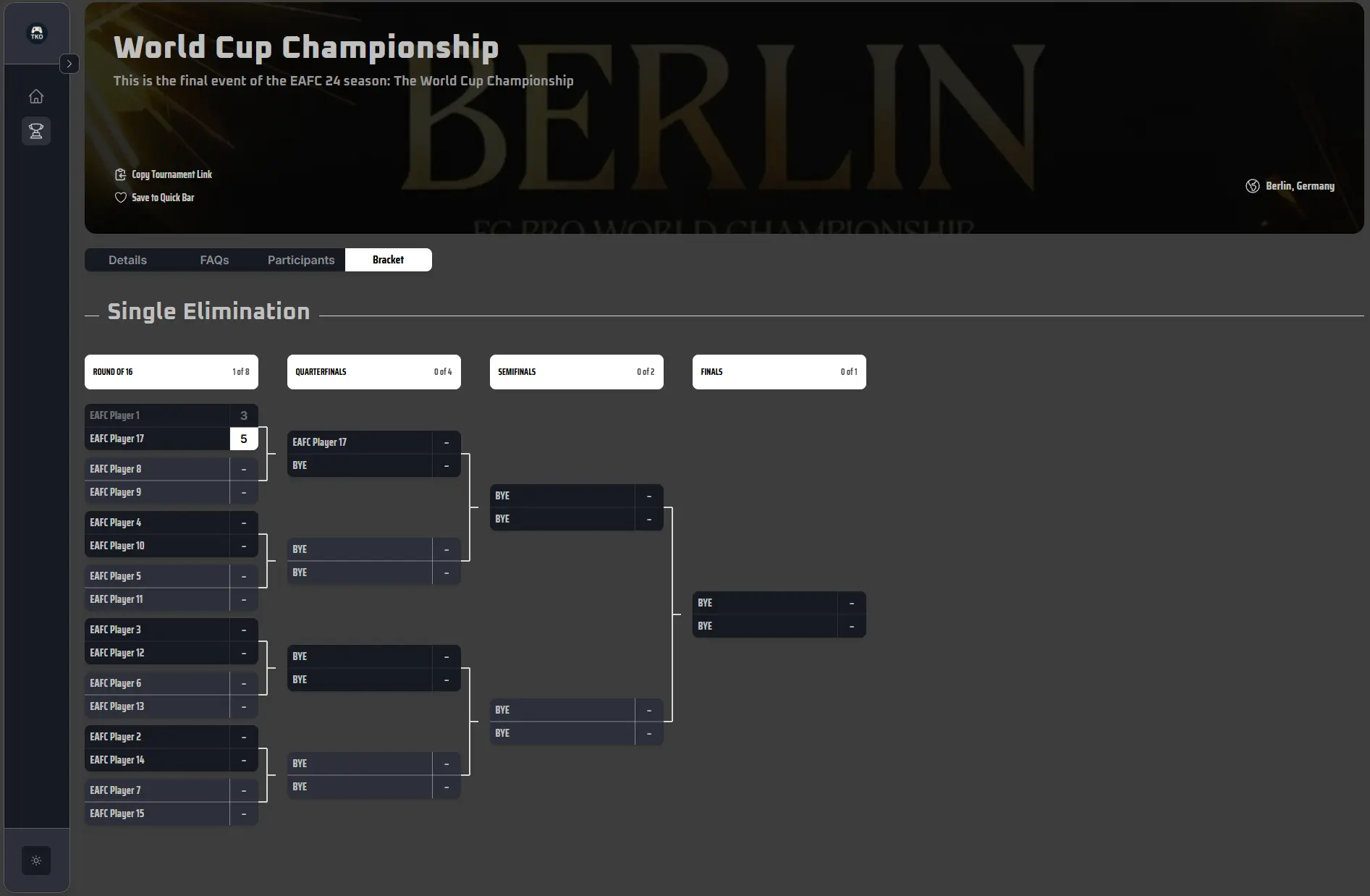Open the Home icon in the sidebar

[x=36, y=96]
